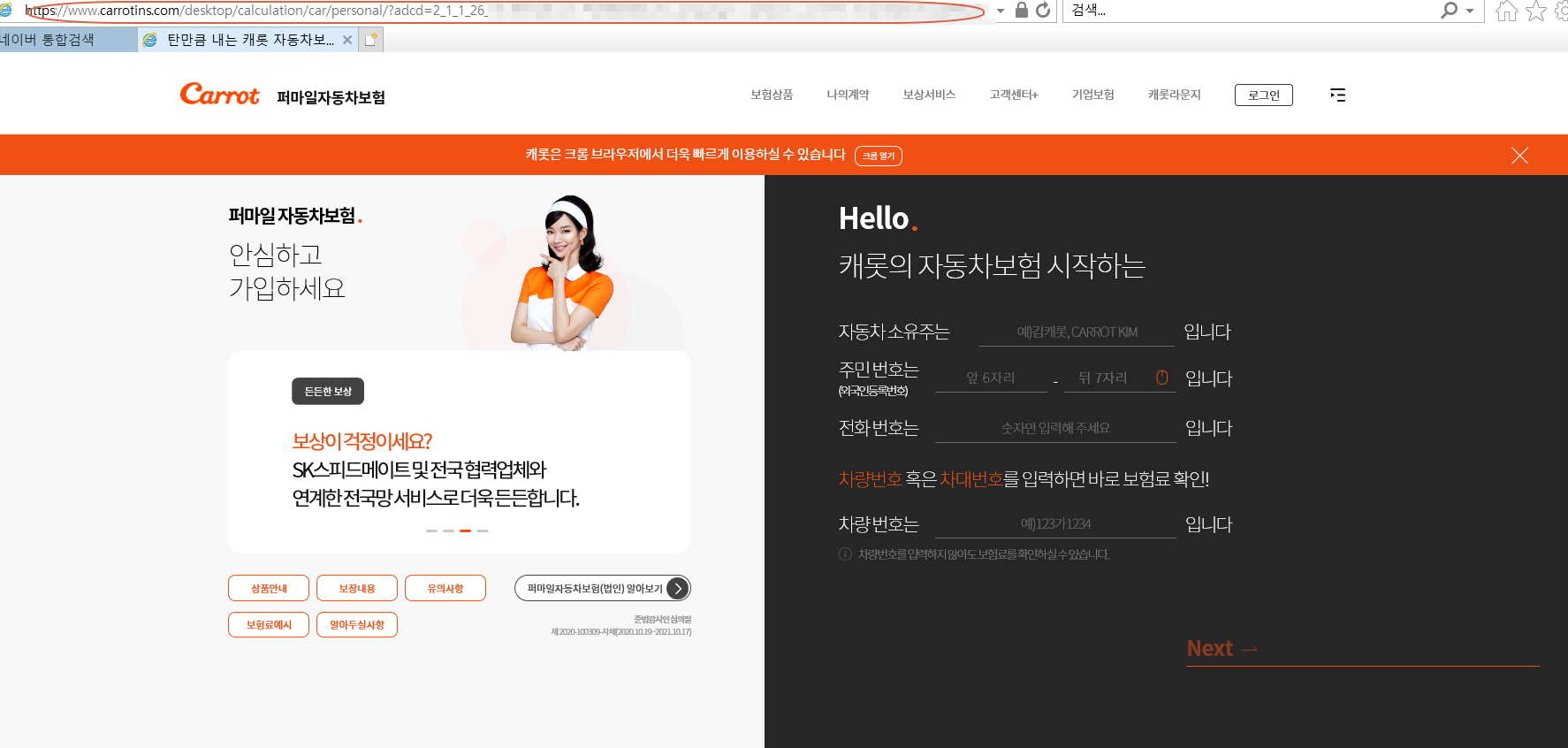Viewport: 1568px width, 748px height.
Task: Click the car owner name input field
Action: coord(1077,332)
